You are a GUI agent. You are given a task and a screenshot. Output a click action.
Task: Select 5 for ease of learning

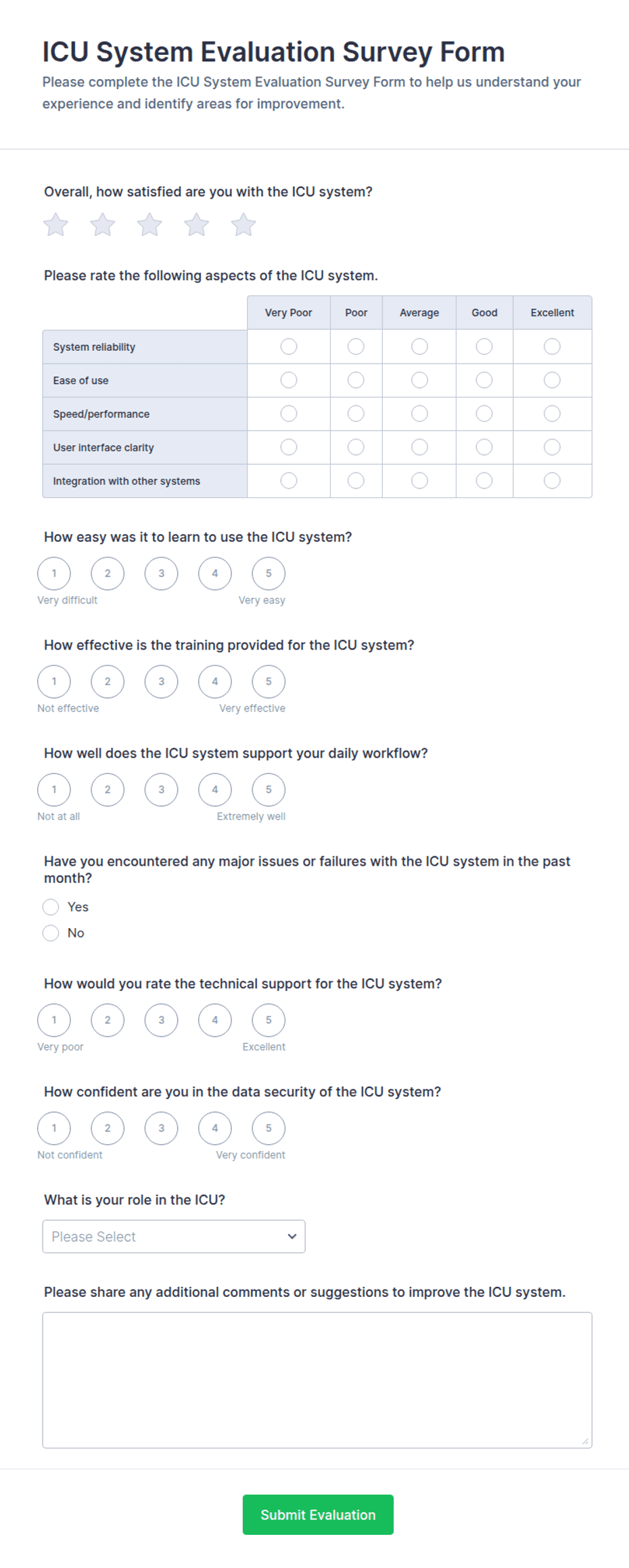click(269, 574)
